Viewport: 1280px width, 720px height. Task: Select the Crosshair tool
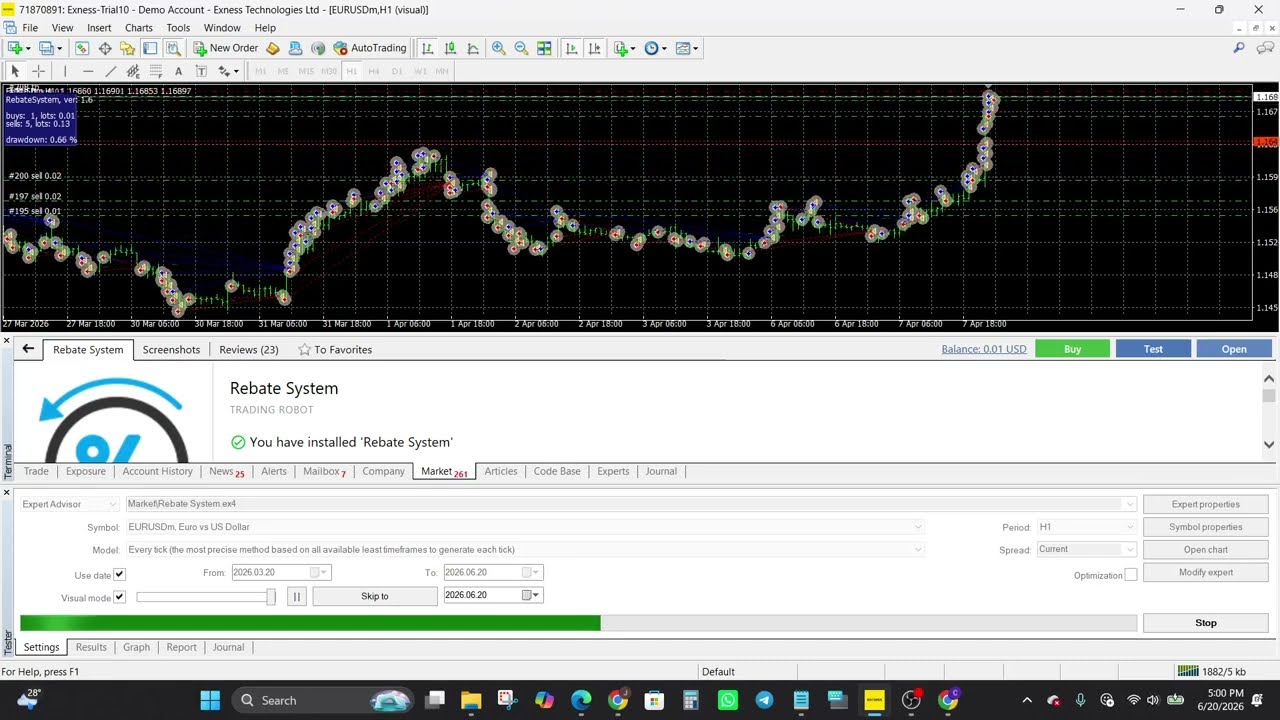tap(38, 71)
